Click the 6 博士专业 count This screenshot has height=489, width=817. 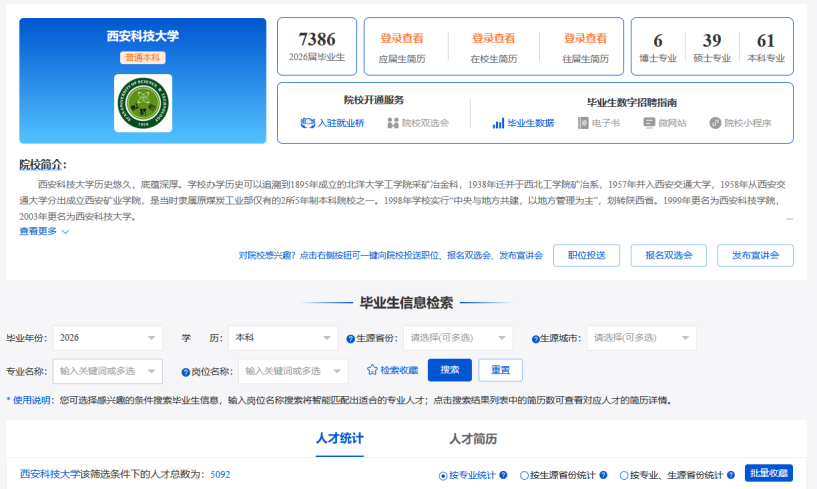click(x=658, y=41)
